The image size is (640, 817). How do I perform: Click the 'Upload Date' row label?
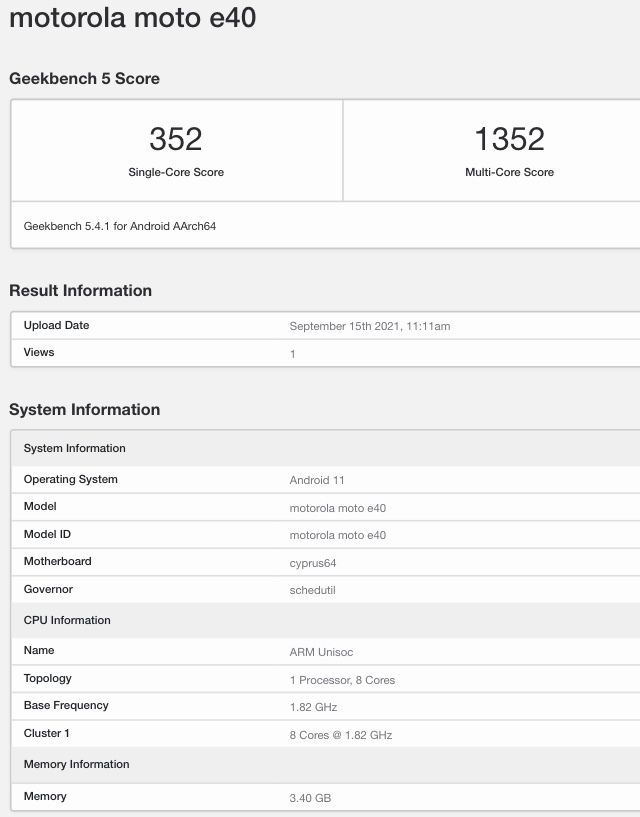56,325
